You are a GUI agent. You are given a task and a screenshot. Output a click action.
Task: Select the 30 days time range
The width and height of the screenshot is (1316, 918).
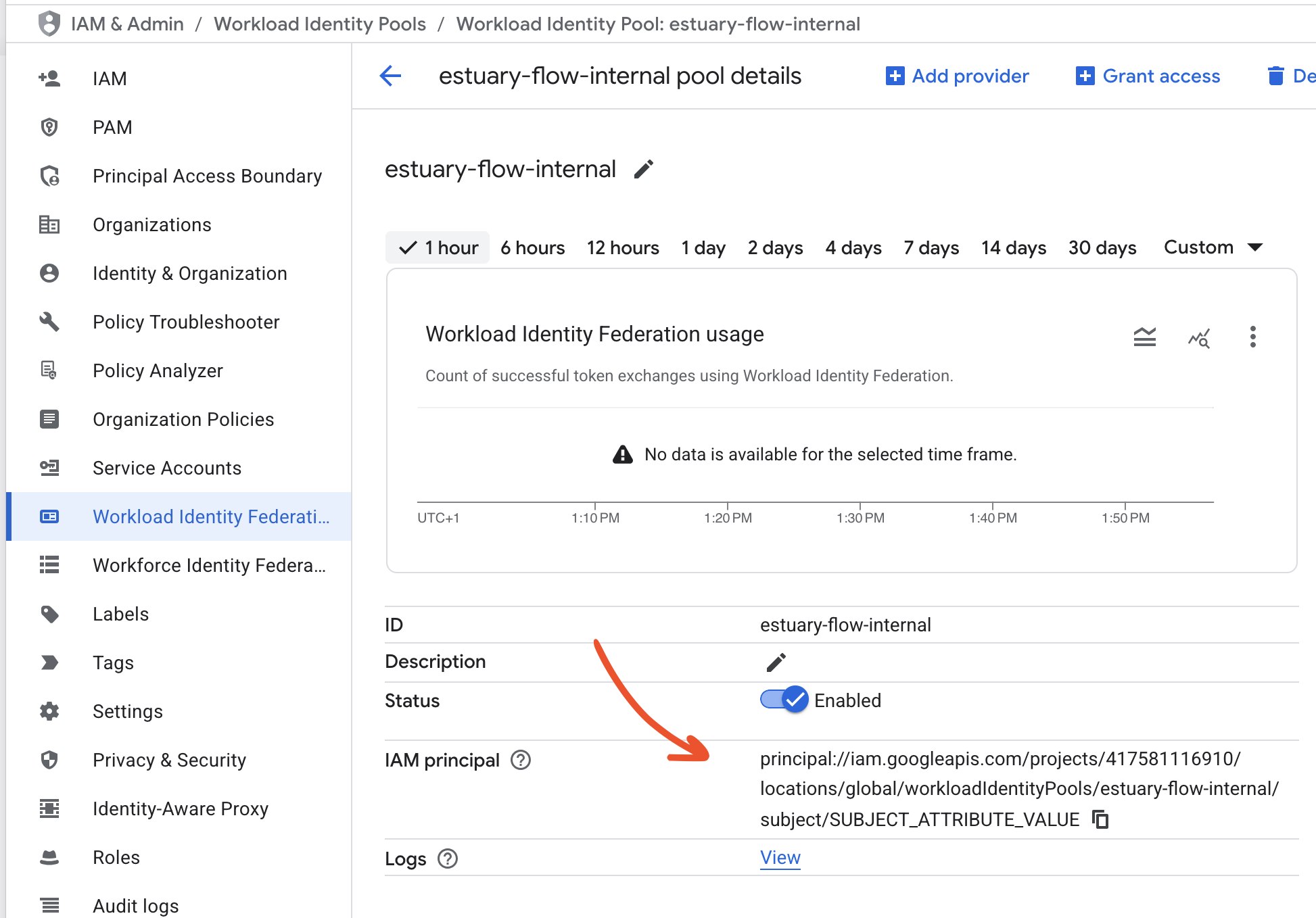(x=1102, y=247)
